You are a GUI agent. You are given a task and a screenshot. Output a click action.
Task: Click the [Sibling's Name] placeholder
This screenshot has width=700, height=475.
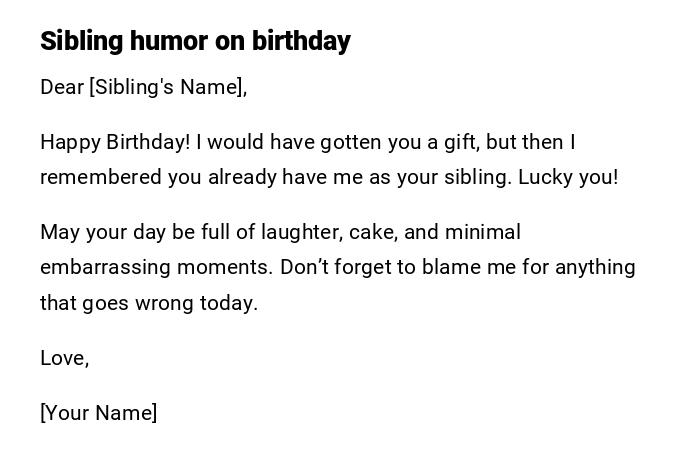point(167,87)
